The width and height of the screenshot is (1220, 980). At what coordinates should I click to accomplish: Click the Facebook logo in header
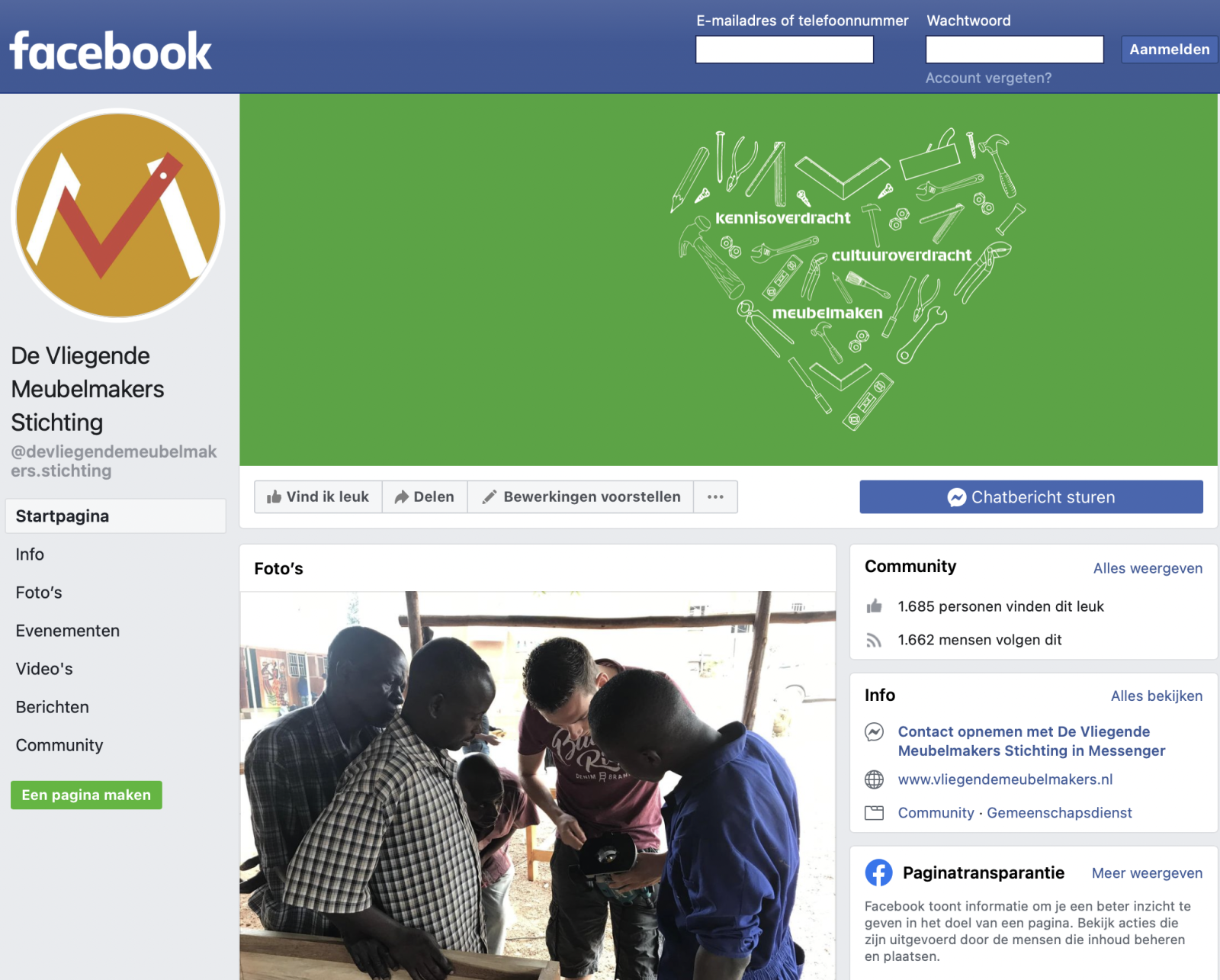[111, 51]
